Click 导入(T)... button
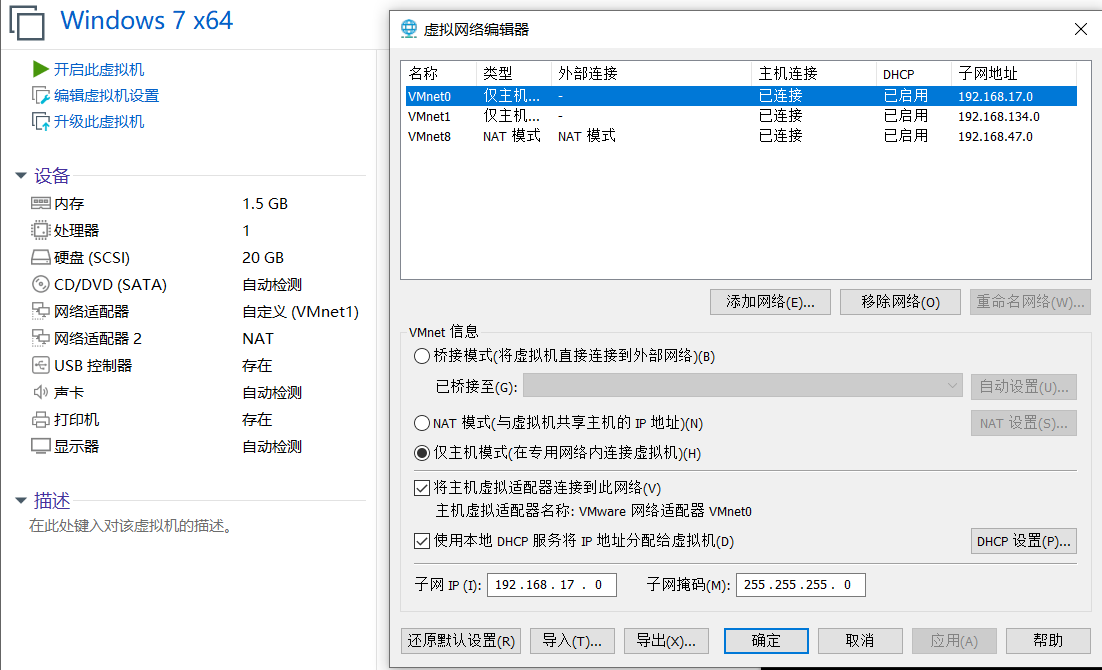Image resolution: width=1102 pixels, height=670 pixels. tap(572, 641)
